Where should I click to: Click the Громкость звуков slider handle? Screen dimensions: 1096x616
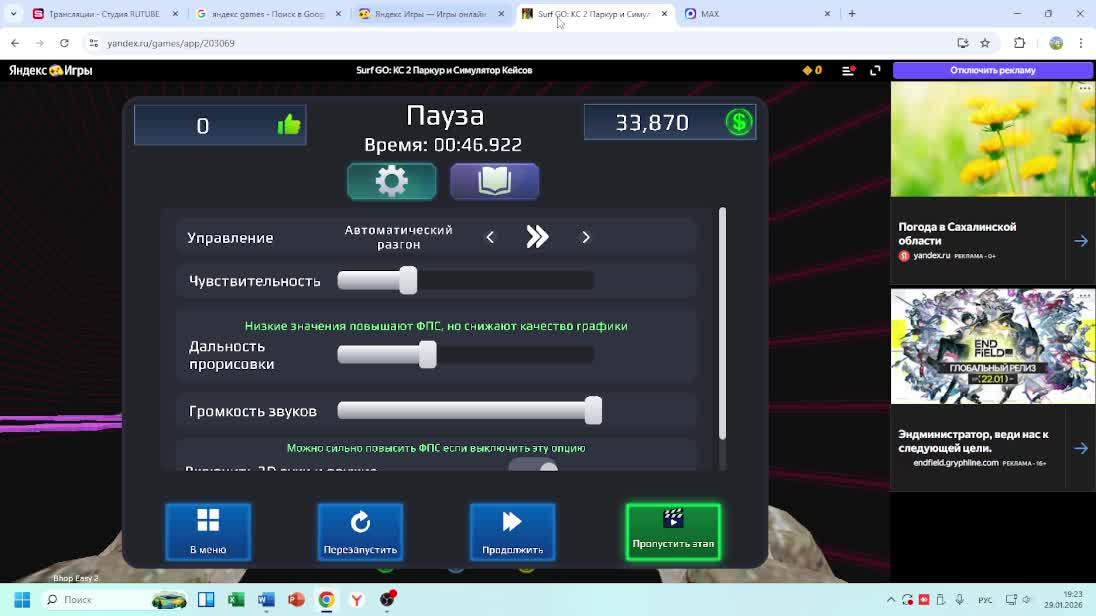(593, 410)
